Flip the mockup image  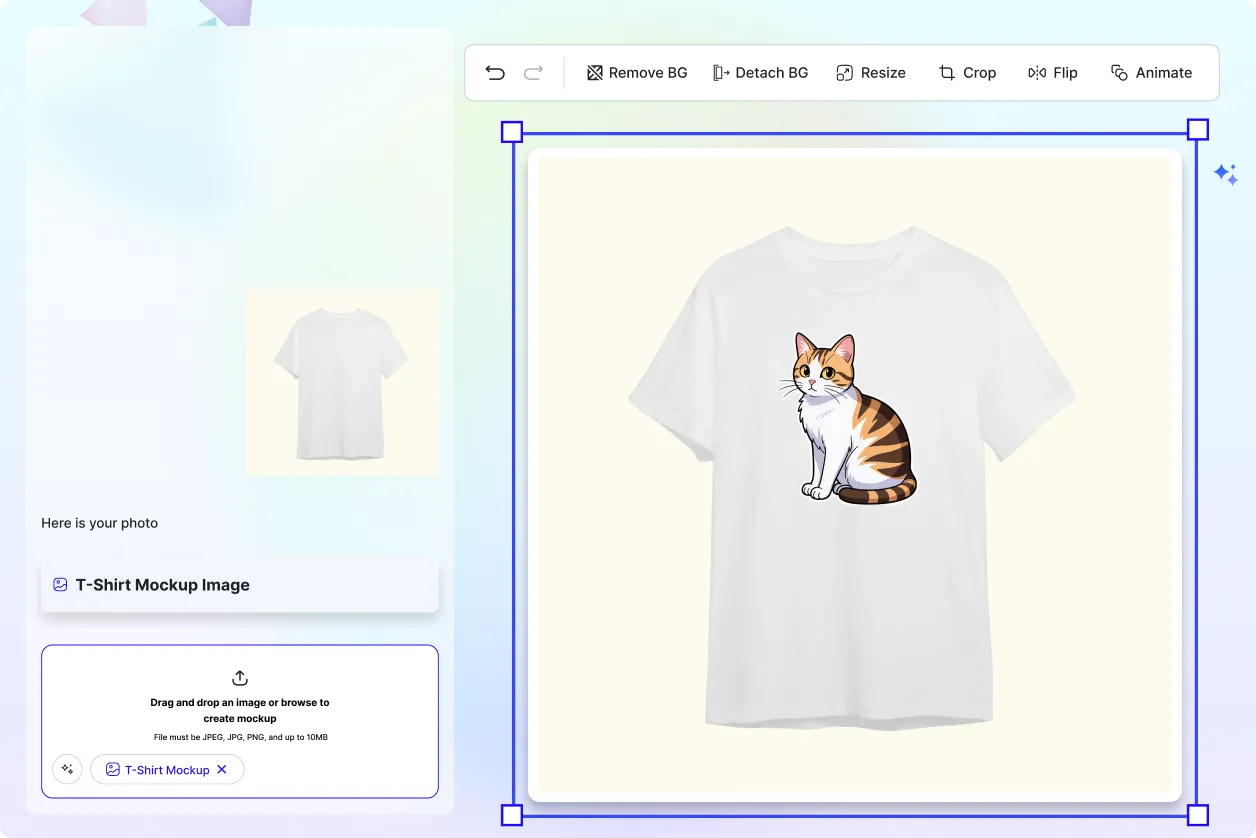(x=1052, y=72)
